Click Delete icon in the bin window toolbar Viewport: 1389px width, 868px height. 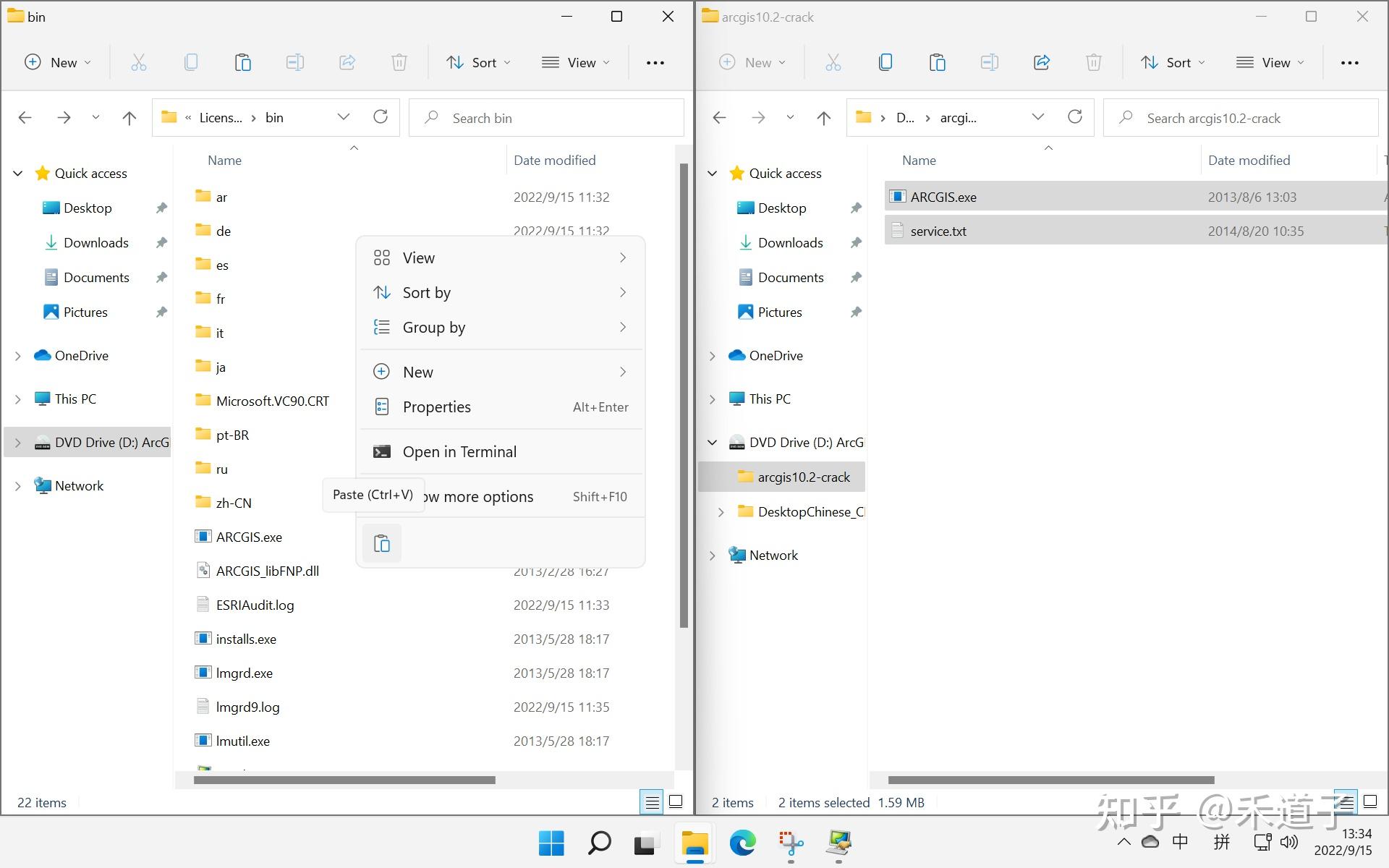[399, 63]
